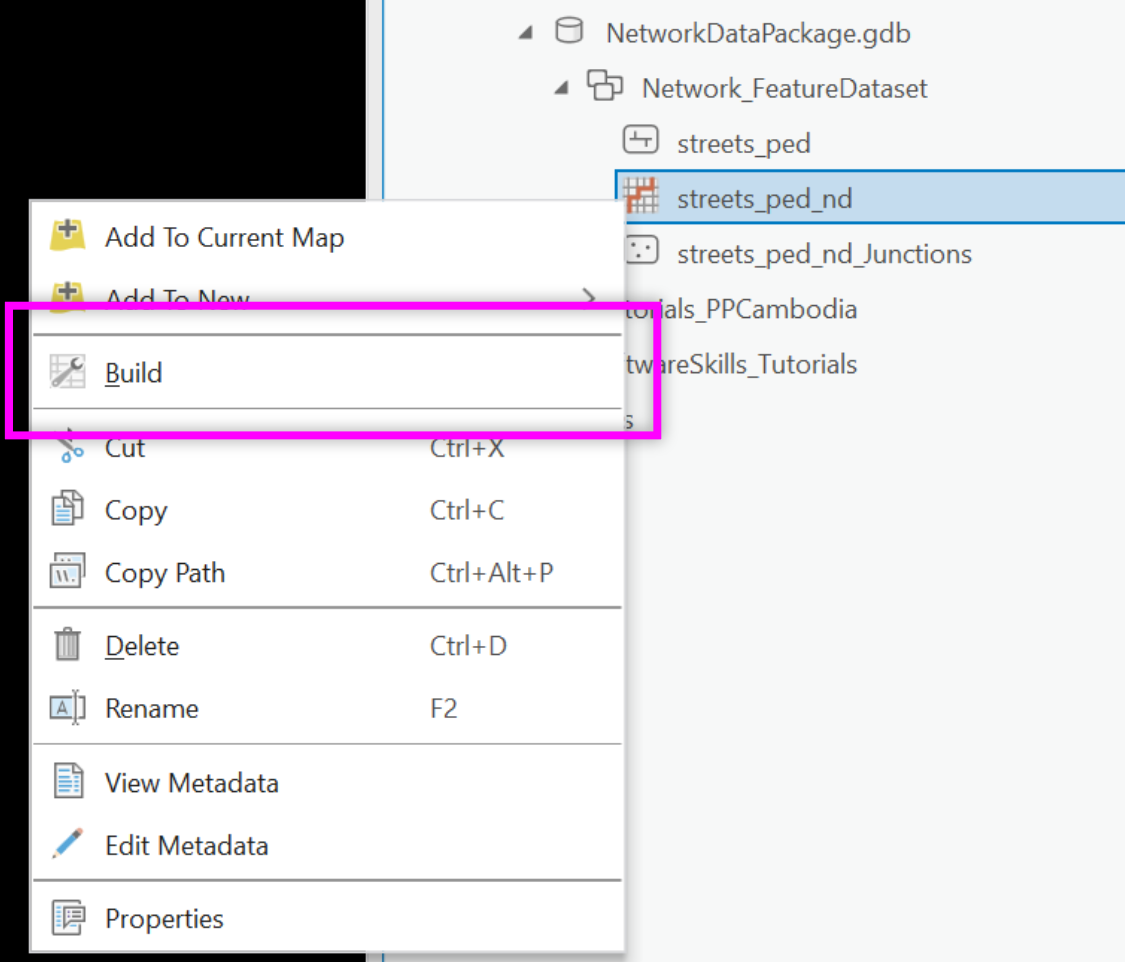The image size is (1125, 962).
Task: Click the Copy Path icon
Action: coord(68,572)
